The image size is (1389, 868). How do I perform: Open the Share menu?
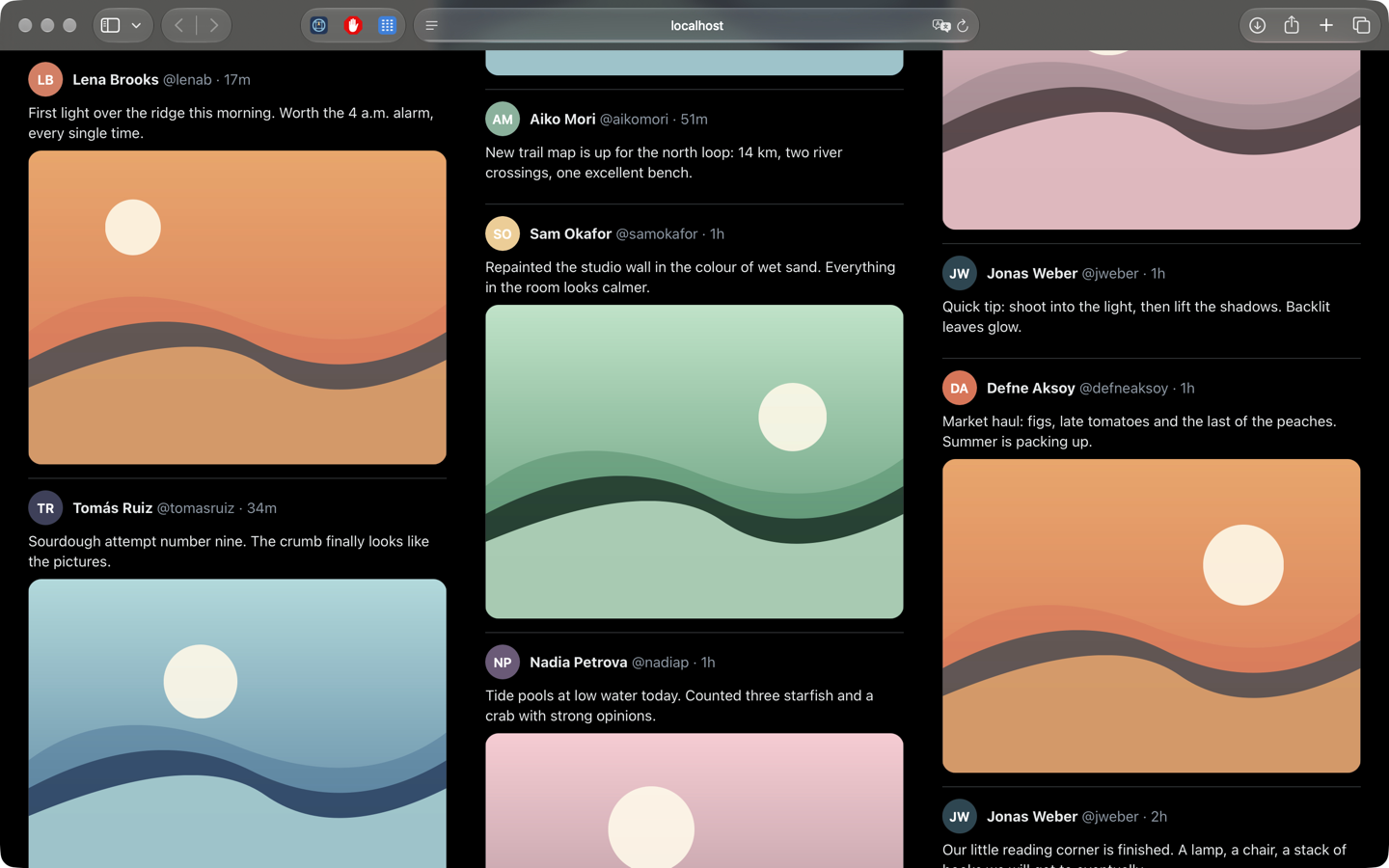point(1292,25)
